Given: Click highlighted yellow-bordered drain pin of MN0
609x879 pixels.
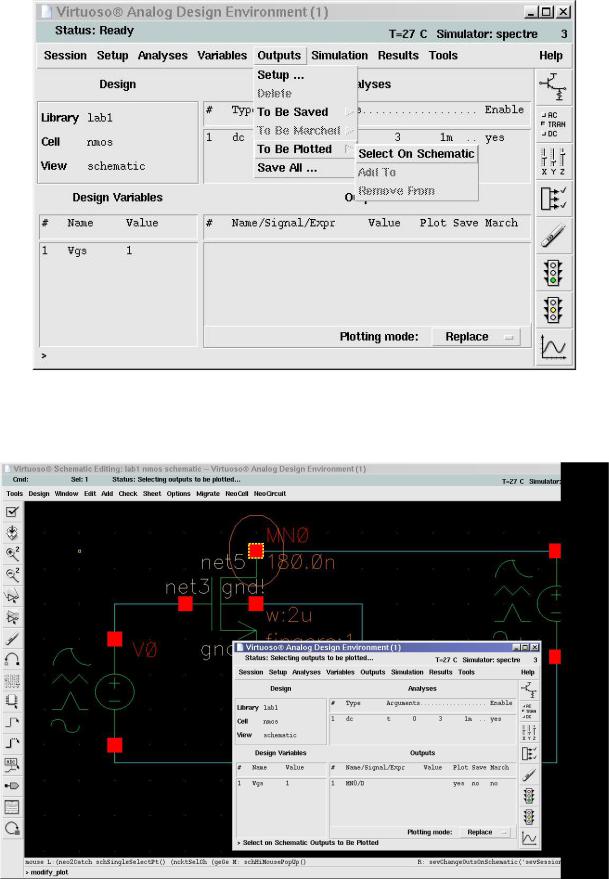Looking at the screenshot, I should pyautogui.click(x=256, y=550).
